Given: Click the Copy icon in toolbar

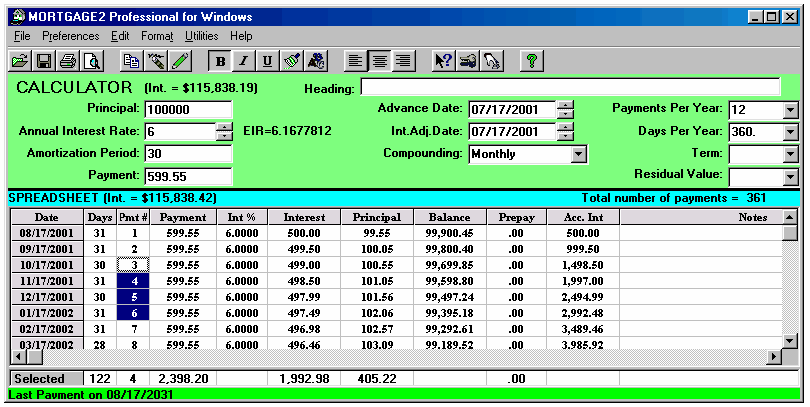Looking at the screenshot, I should coord(130,60).
